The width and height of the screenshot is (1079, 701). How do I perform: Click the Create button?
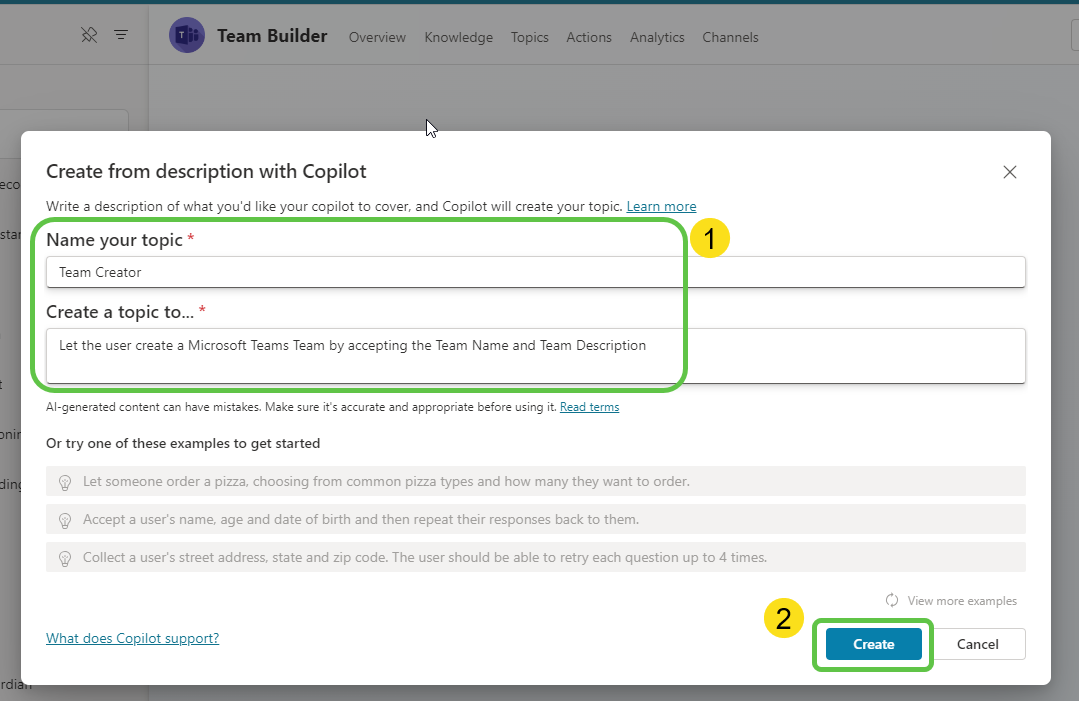tap(871, 644)
